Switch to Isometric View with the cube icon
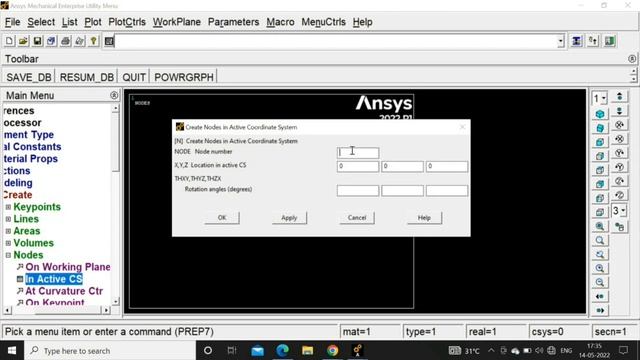The height and width of the screenshot is (360, 640). (600, 114)
